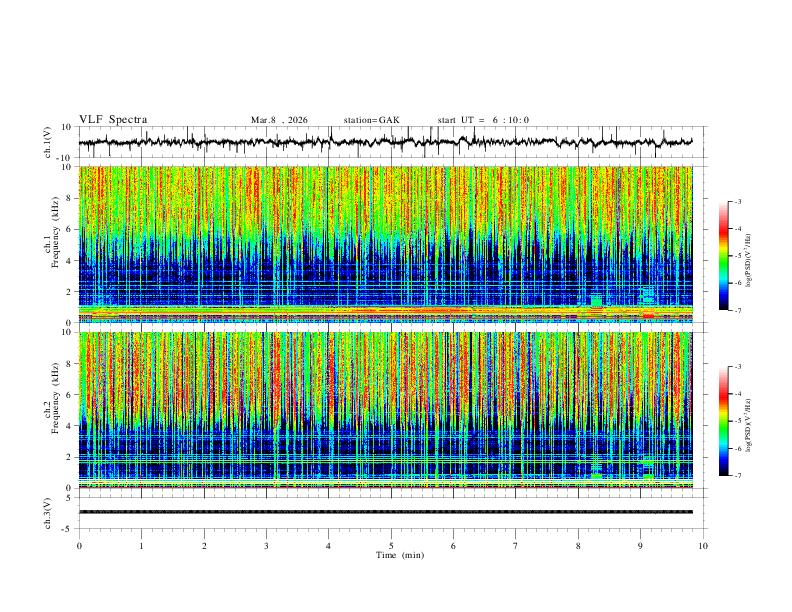
Task: Click the ch.2 "Frequency (kHz)" axis label
Action: click(56, 396)
